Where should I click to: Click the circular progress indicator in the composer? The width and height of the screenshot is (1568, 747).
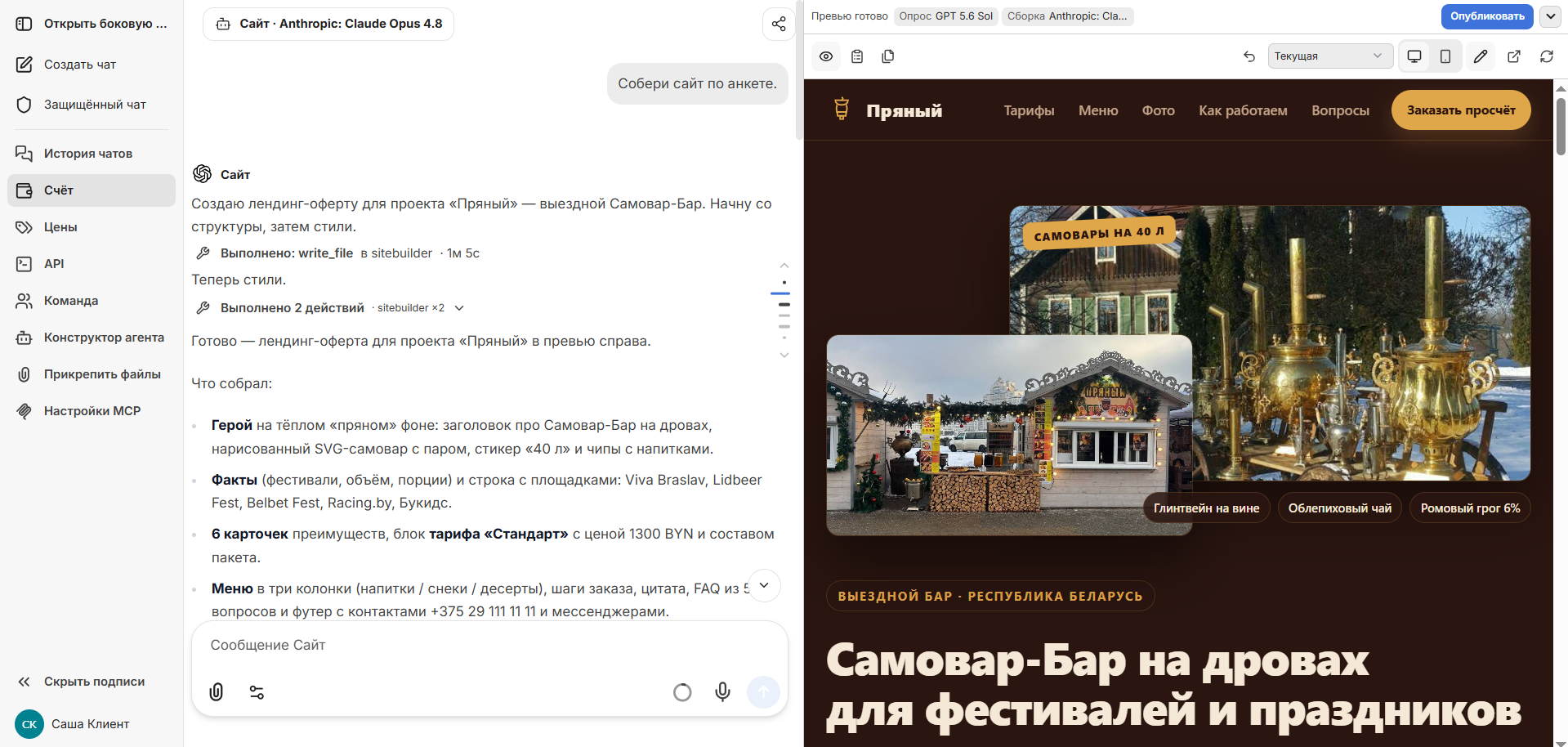click(x=682, y=692)
